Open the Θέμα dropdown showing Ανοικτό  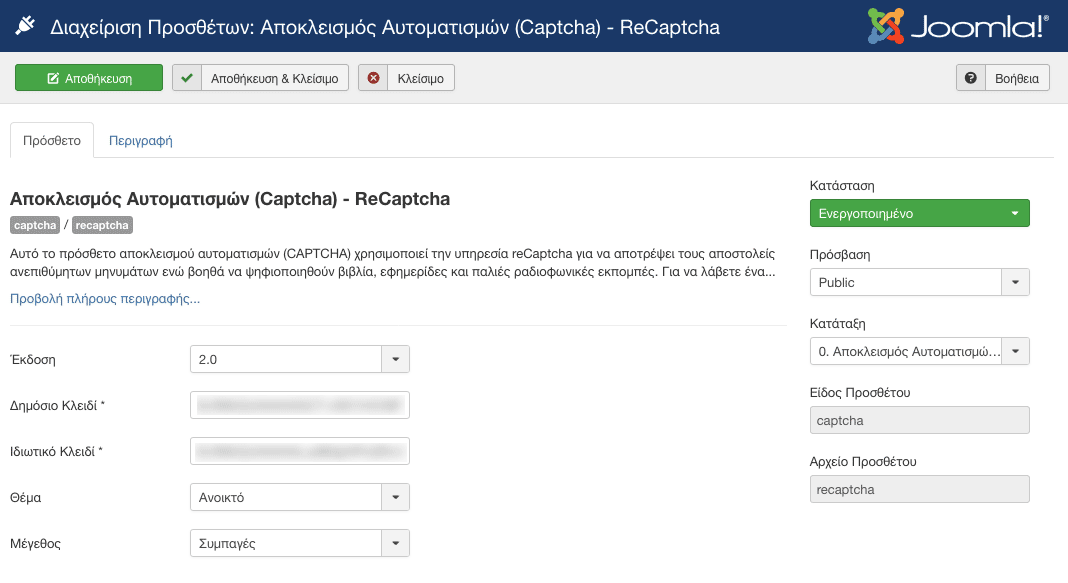point(300,497)
